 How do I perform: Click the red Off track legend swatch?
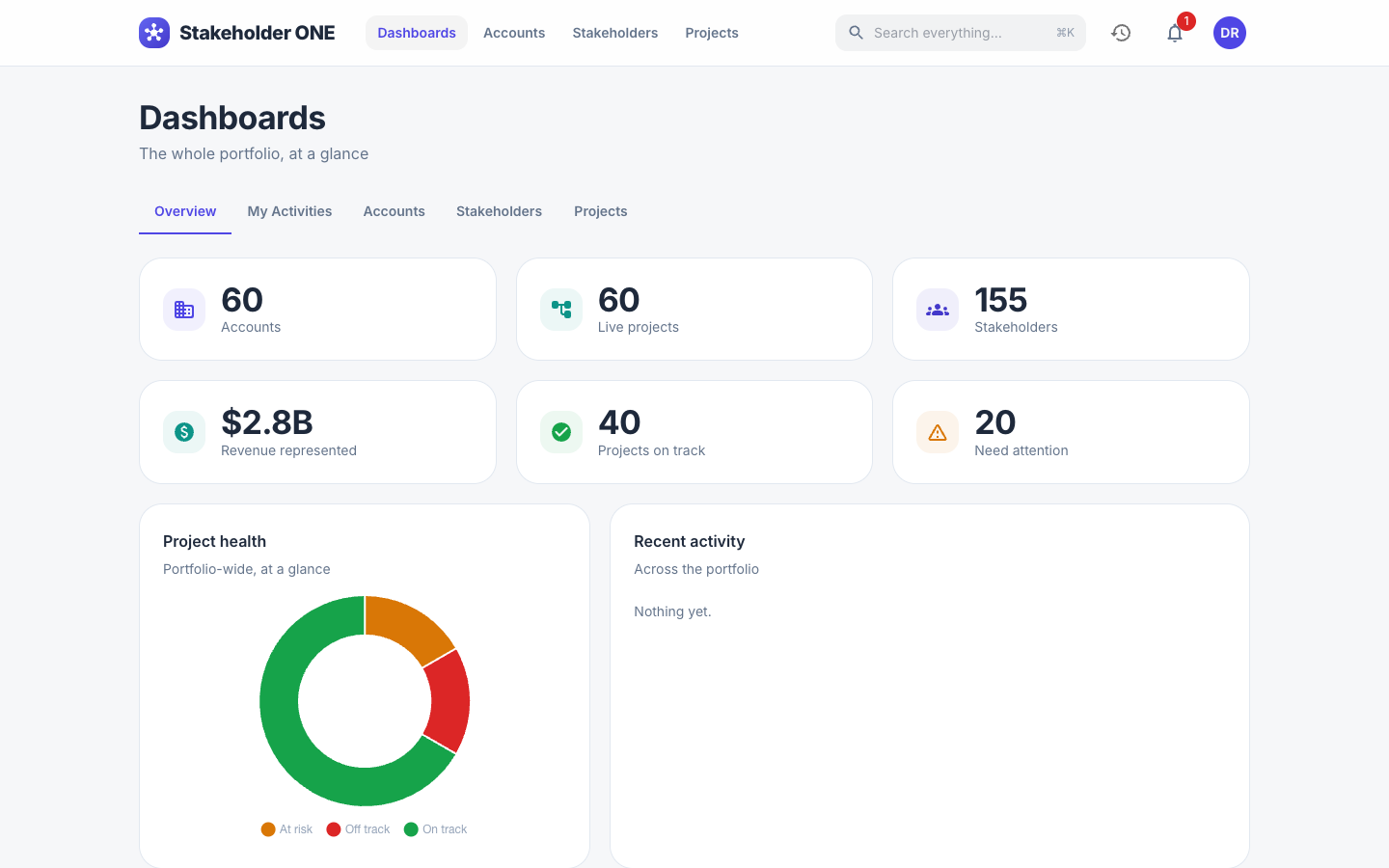click(x=334, y=829)
